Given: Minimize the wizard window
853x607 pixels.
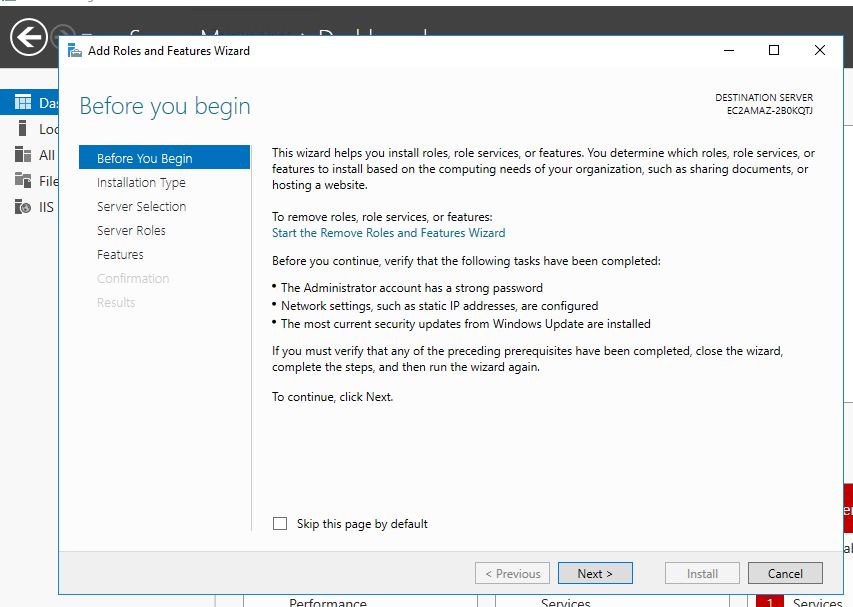Looking at the screenshot, I should click(x=727, y=51).
